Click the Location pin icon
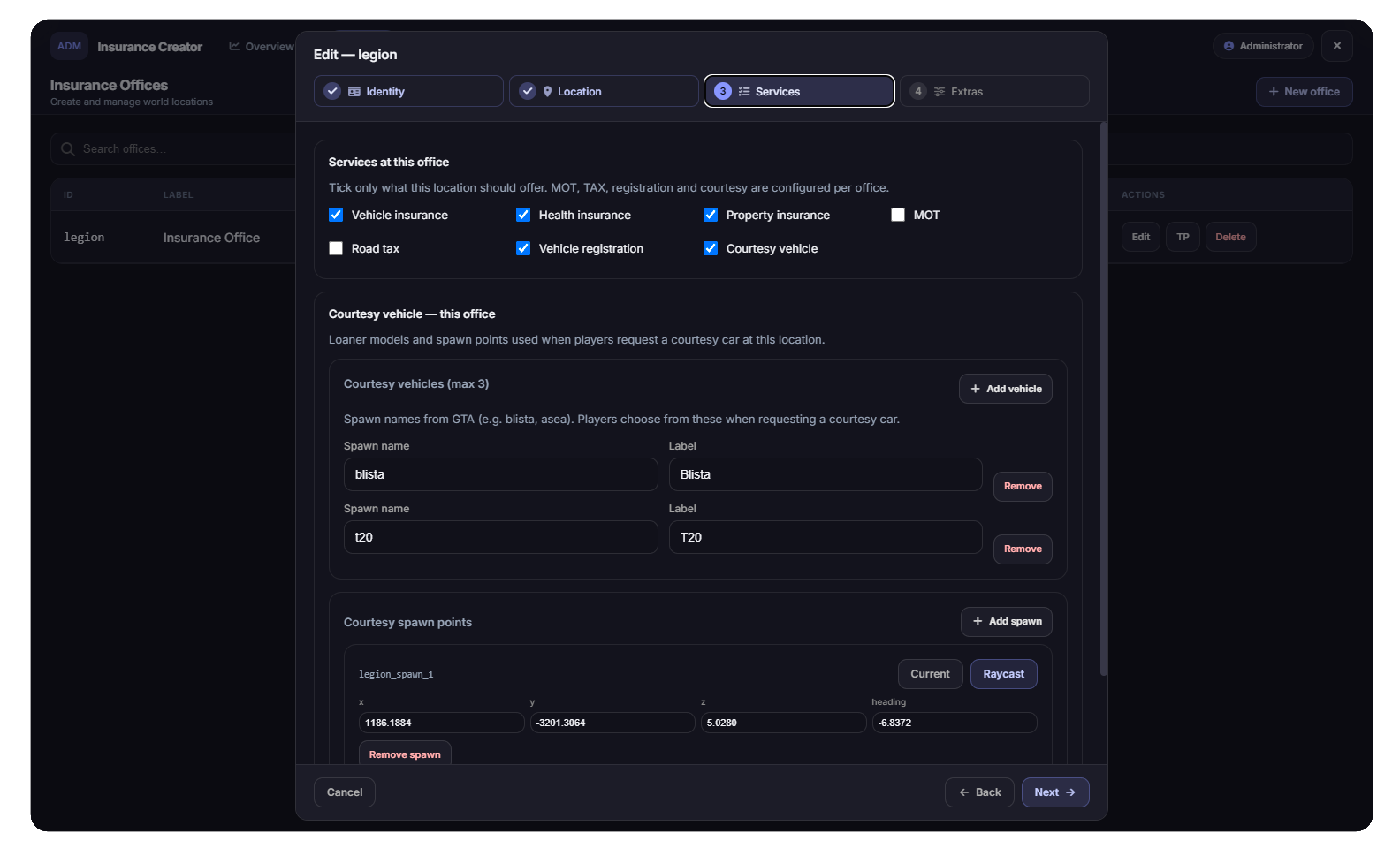Image resolution: width=1400 pixels, height=856 pixels. [x=547, y=91]
